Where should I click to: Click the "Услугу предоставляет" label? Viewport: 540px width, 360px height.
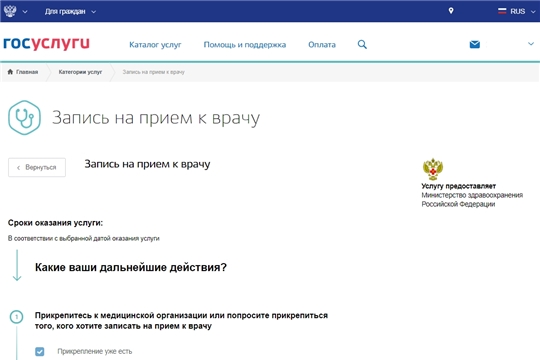click(x=458, y=186)
